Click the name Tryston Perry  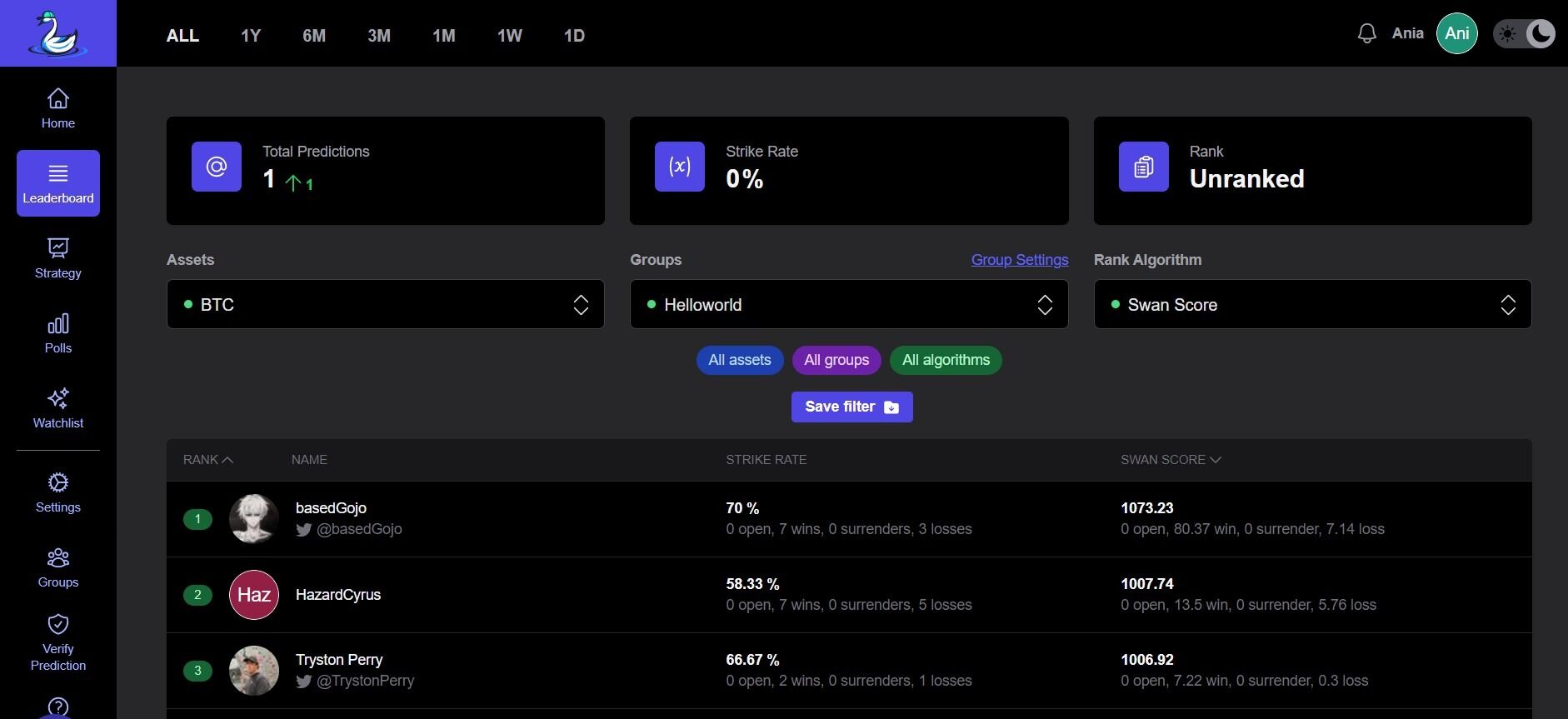coord(339,660)
